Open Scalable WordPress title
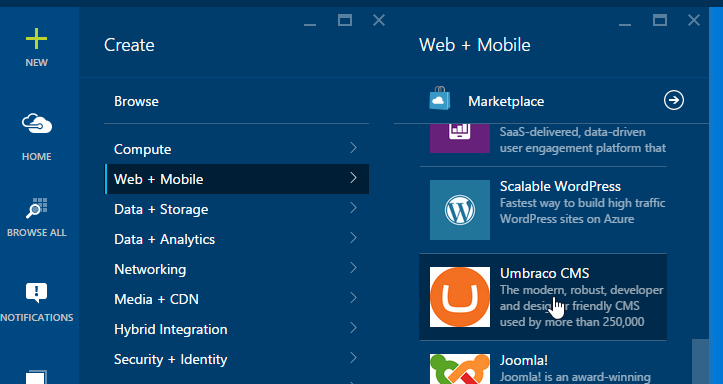 (560, 186)
